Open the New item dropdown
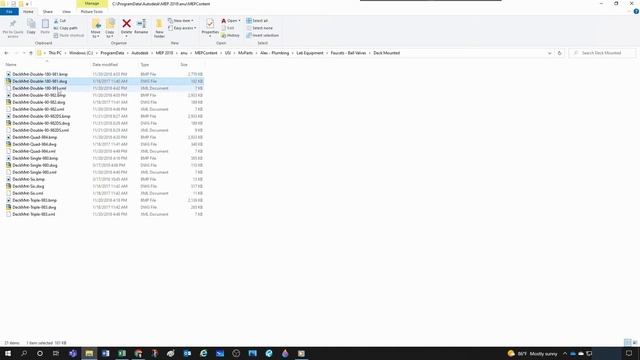 pos(181,20)
